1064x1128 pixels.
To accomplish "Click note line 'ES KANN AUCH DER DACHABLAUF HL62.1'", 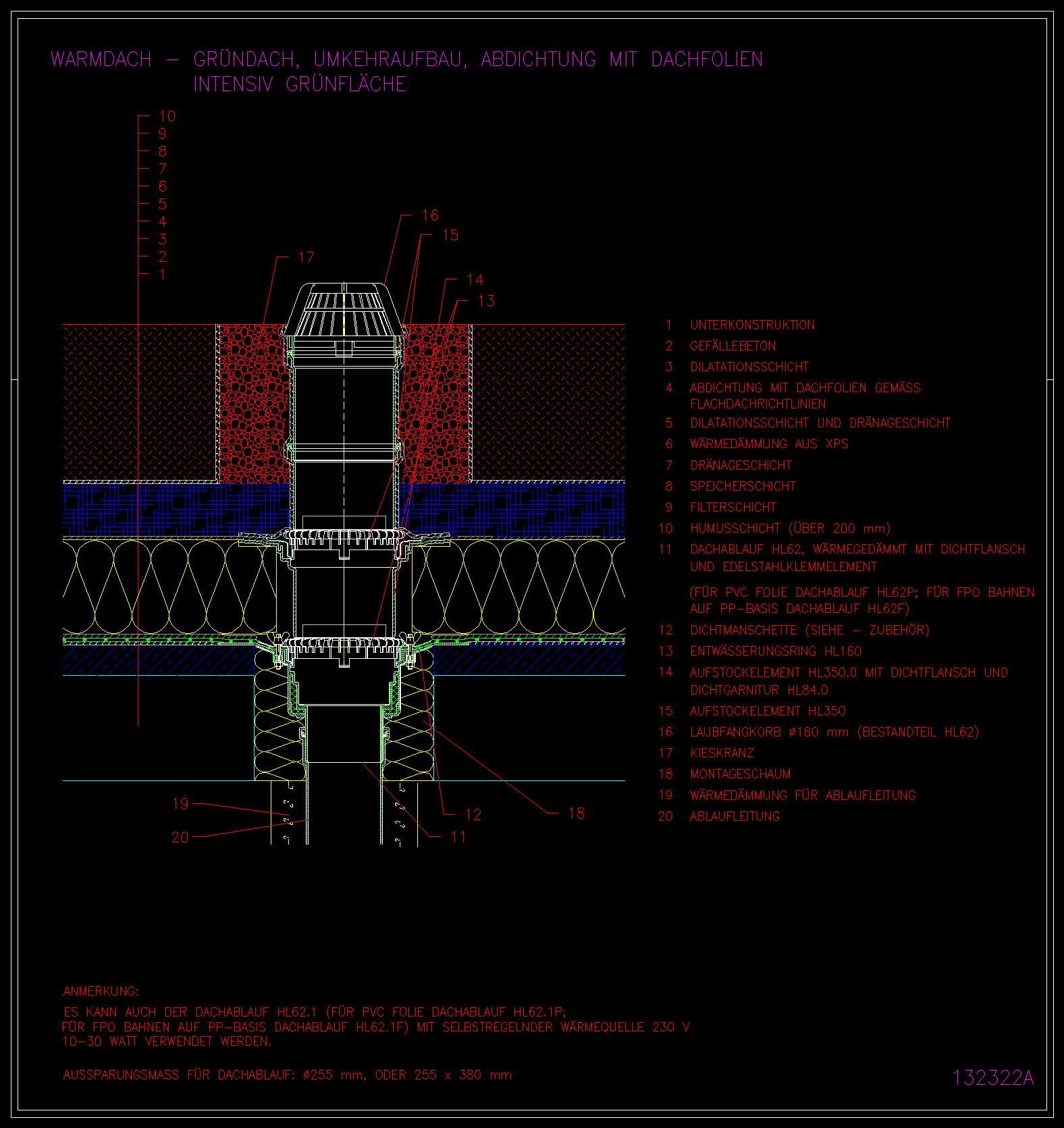I will coord(190,1012).
